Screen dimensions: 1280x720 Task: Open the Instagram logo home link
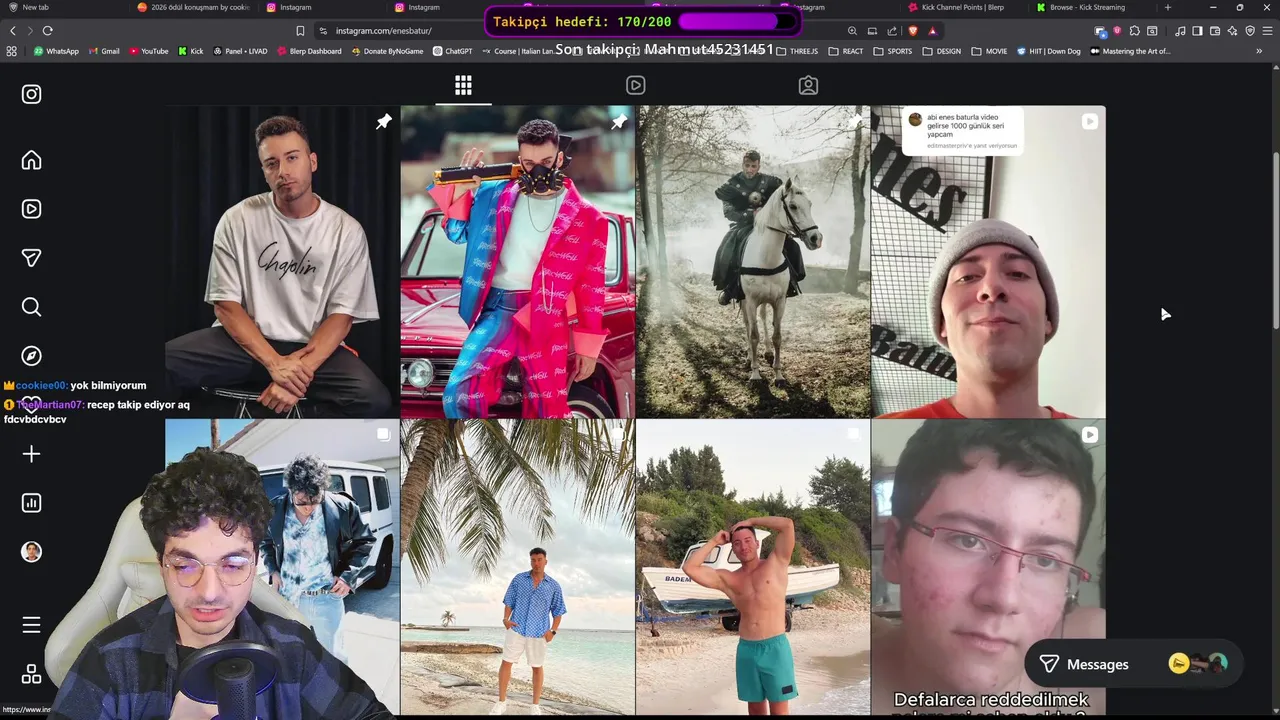tap(31, 94)
